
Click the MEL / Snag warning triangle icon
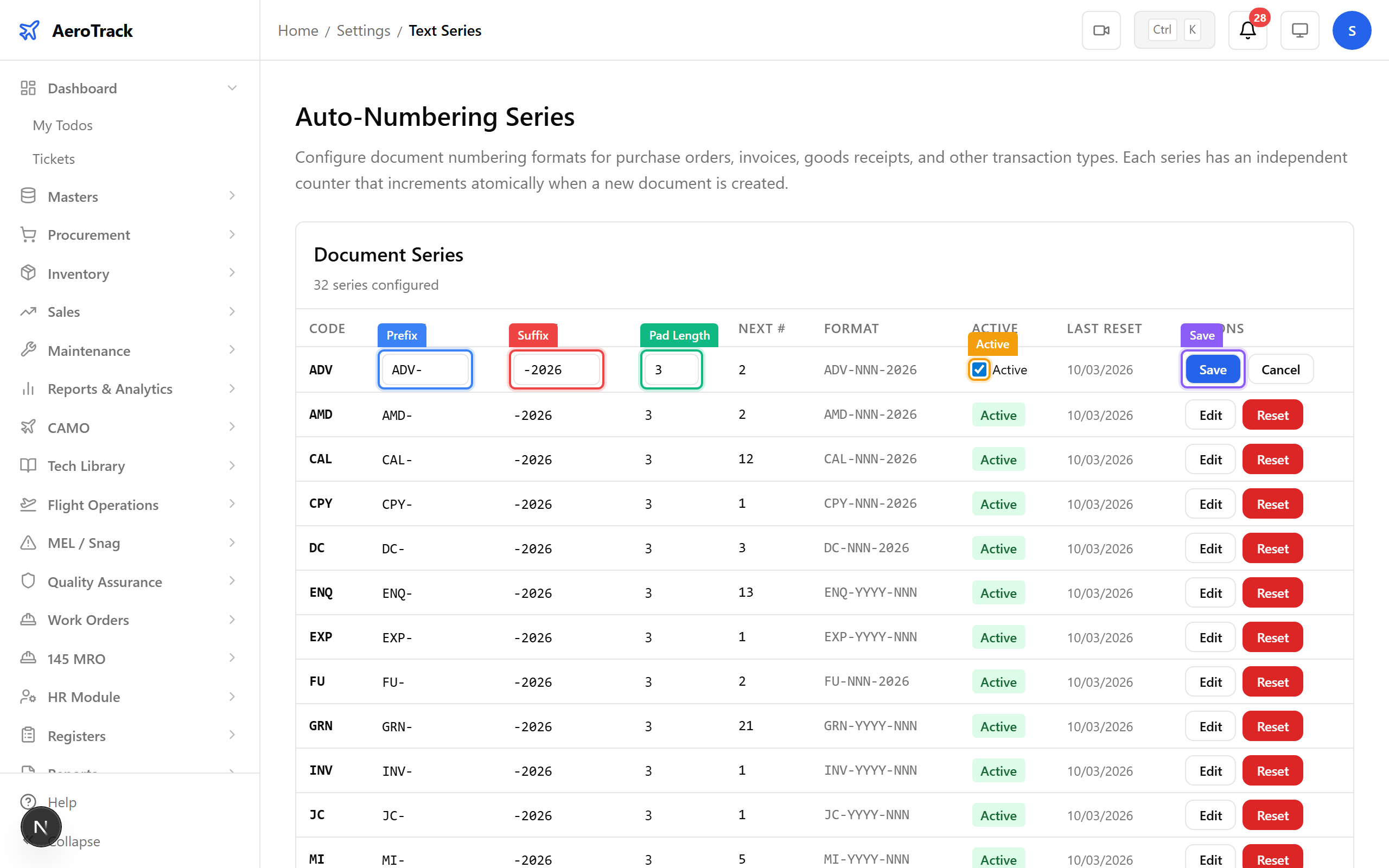[28, 542]
